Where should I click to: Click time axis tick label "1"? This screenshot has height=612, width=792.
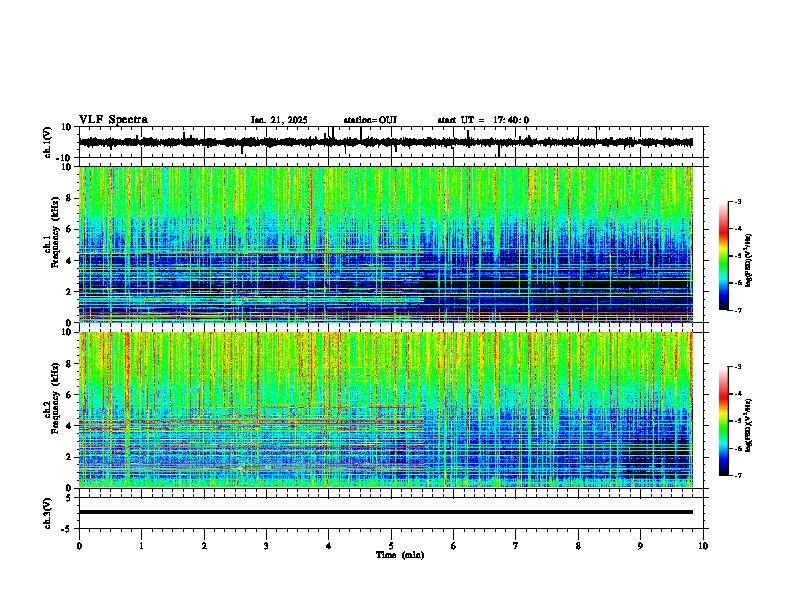141,546
